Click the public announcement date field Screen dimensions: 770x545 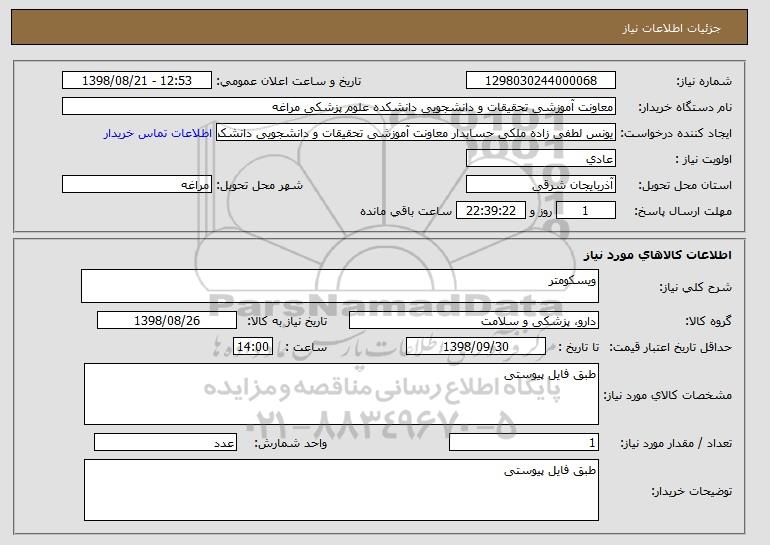(x=137, y=81)
